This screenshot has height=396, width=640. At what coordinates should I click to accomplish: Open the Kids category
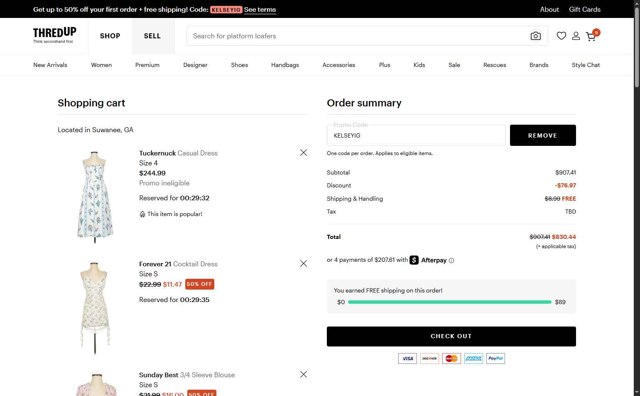point(419,65)
